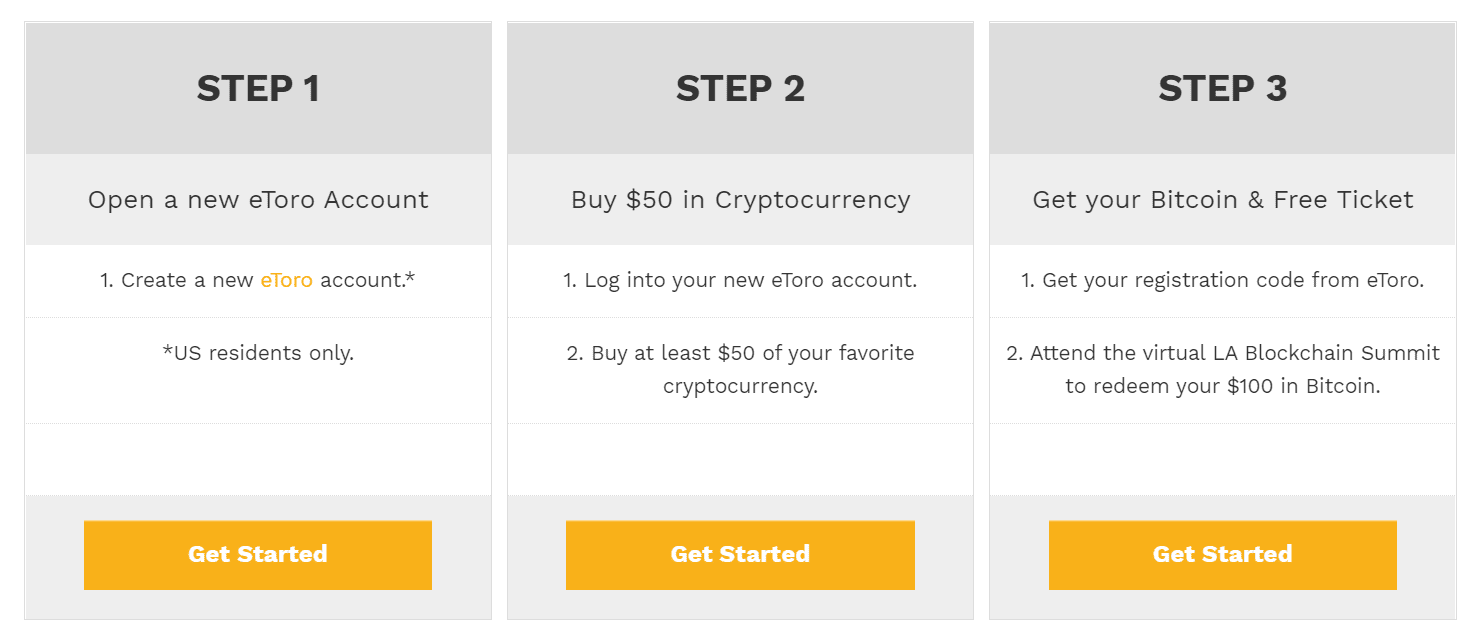1472x640 pixels.
Task: Click the 'Get your Bitcoin & Free Ticket' subtitle
Action: point(1222,200)
